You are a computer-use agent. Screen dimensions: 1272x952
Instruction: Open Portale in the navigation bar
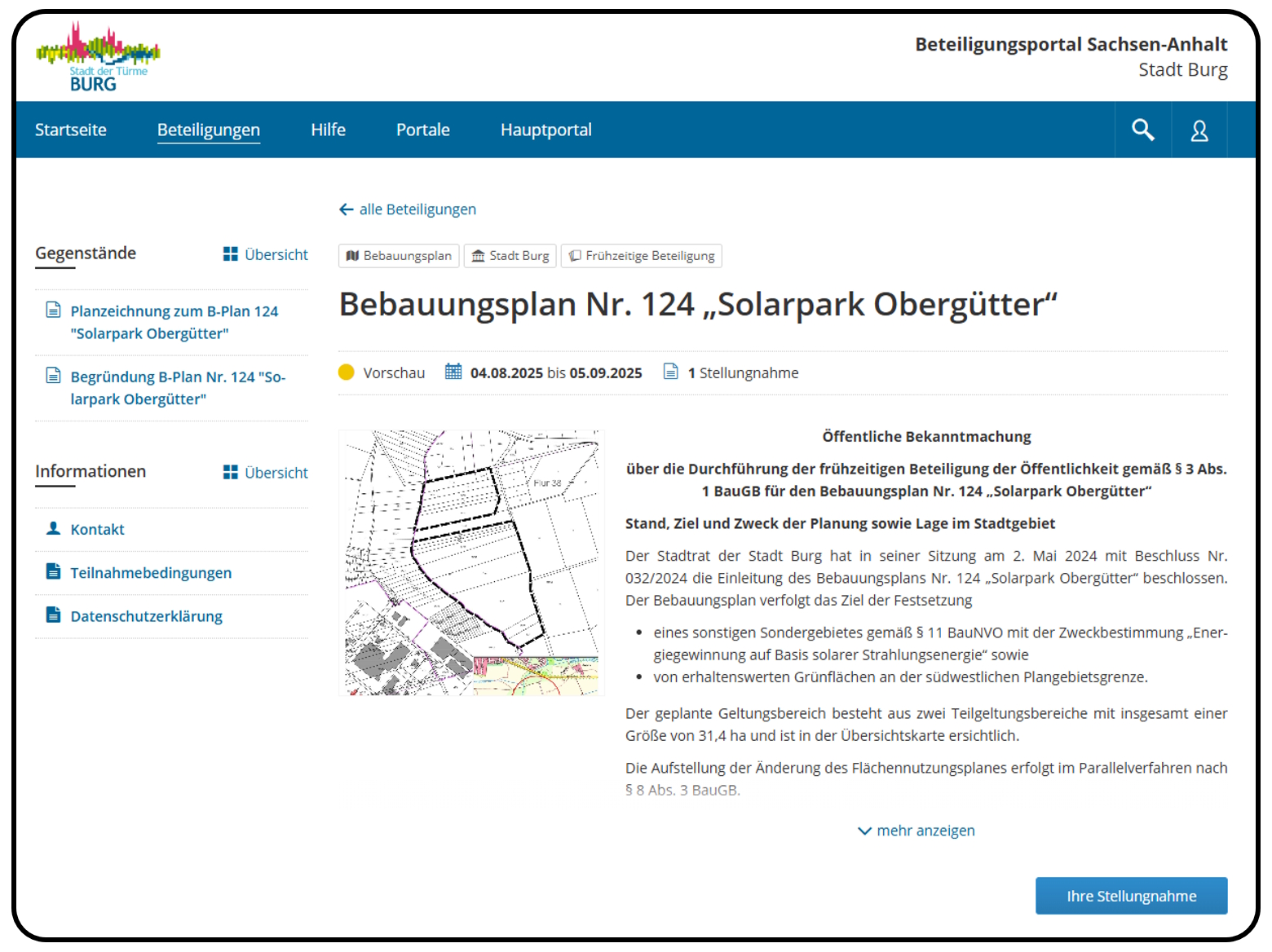(423, 130)
